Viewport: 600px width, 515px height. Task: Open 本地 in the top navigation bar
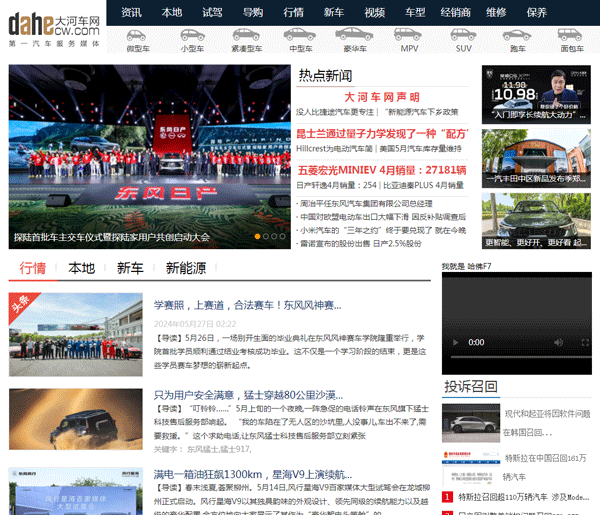tap(172, 13)
